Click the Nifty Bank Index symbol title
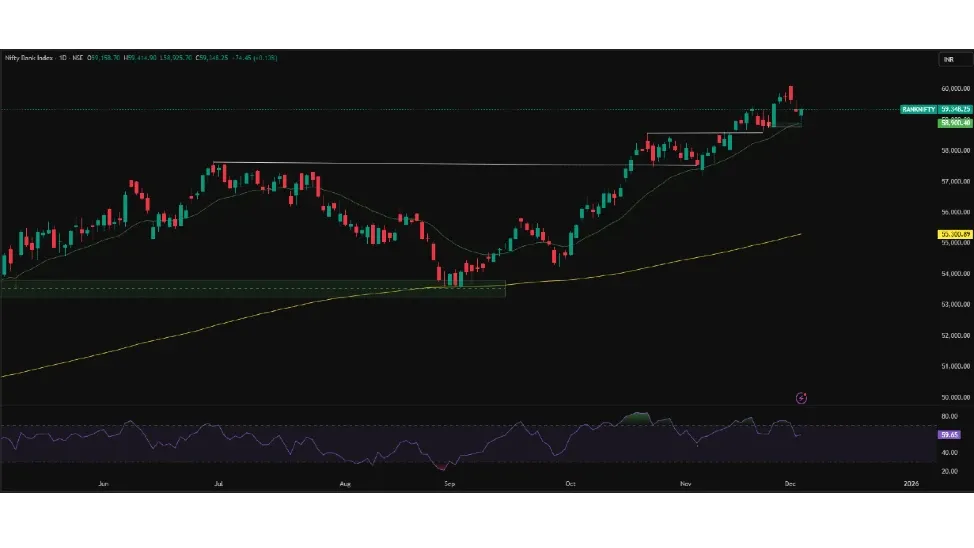974x548 pixels. (x=29, y=58)
